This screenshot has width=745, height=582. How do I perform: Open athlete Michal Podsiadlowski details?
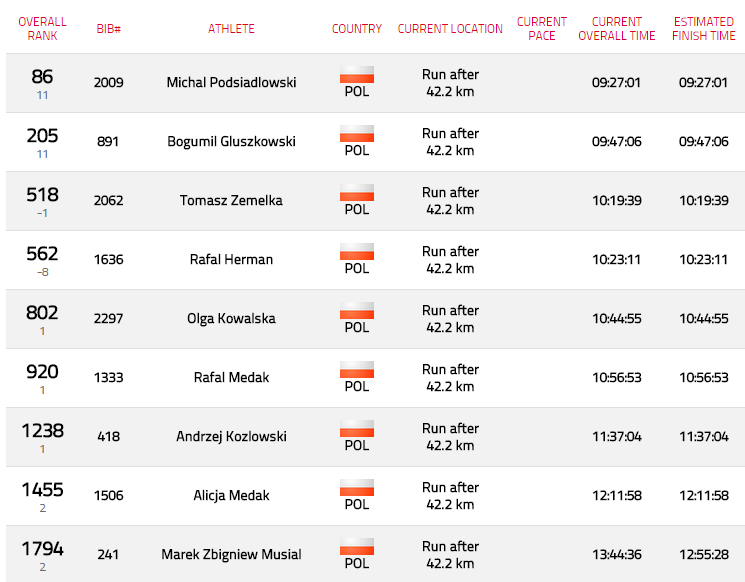point(231,82)
